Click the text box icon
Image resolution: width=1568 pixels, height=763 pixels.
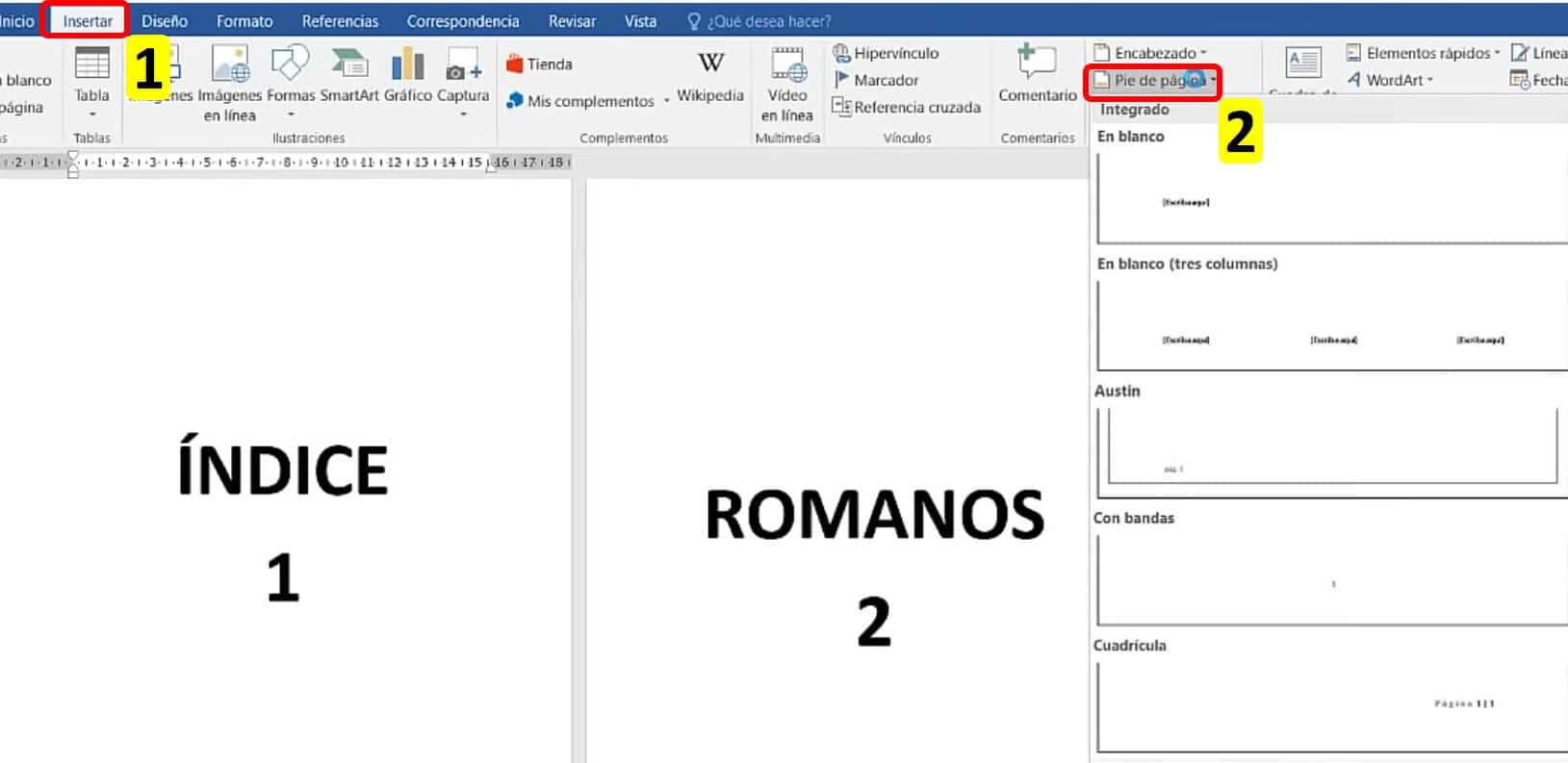click(1303, 64)
